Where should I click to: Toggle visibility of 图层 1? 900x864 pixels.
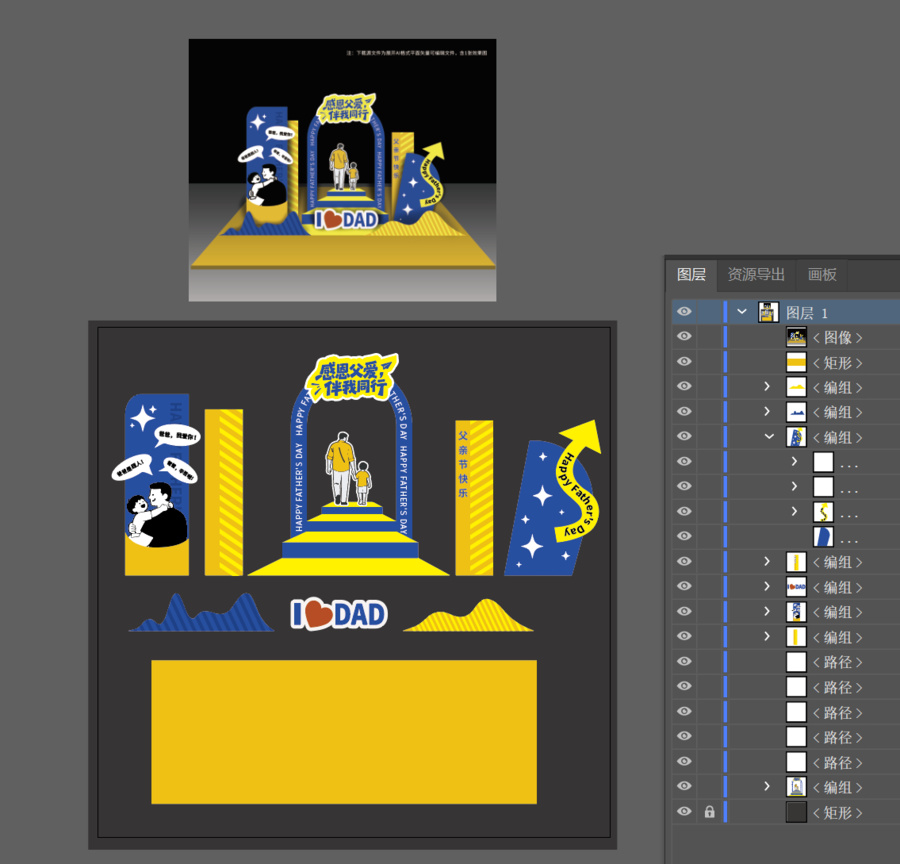684,312
